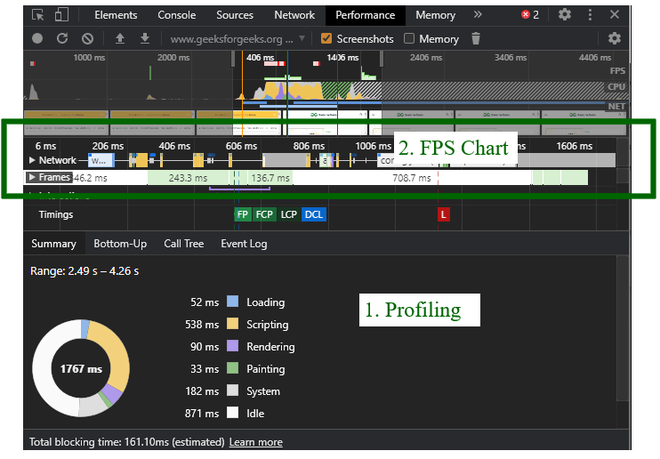The width and height of the screenshot is (660, 459).
Task: Click the Rendering purple color swatch
Action: (x=233, y=346)
